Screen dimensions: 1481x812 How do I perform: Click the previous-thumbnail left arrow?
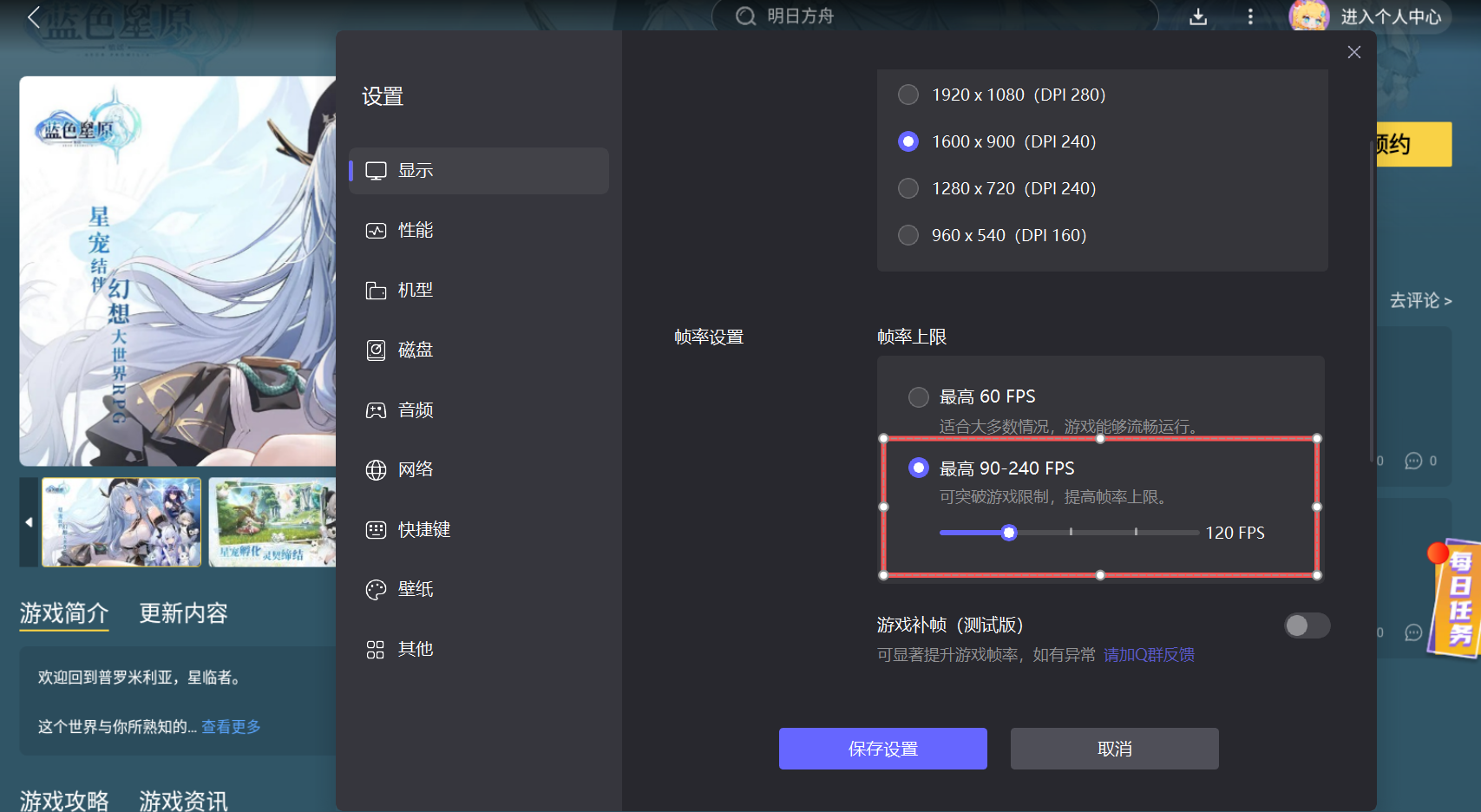click(x=29, y=522)
